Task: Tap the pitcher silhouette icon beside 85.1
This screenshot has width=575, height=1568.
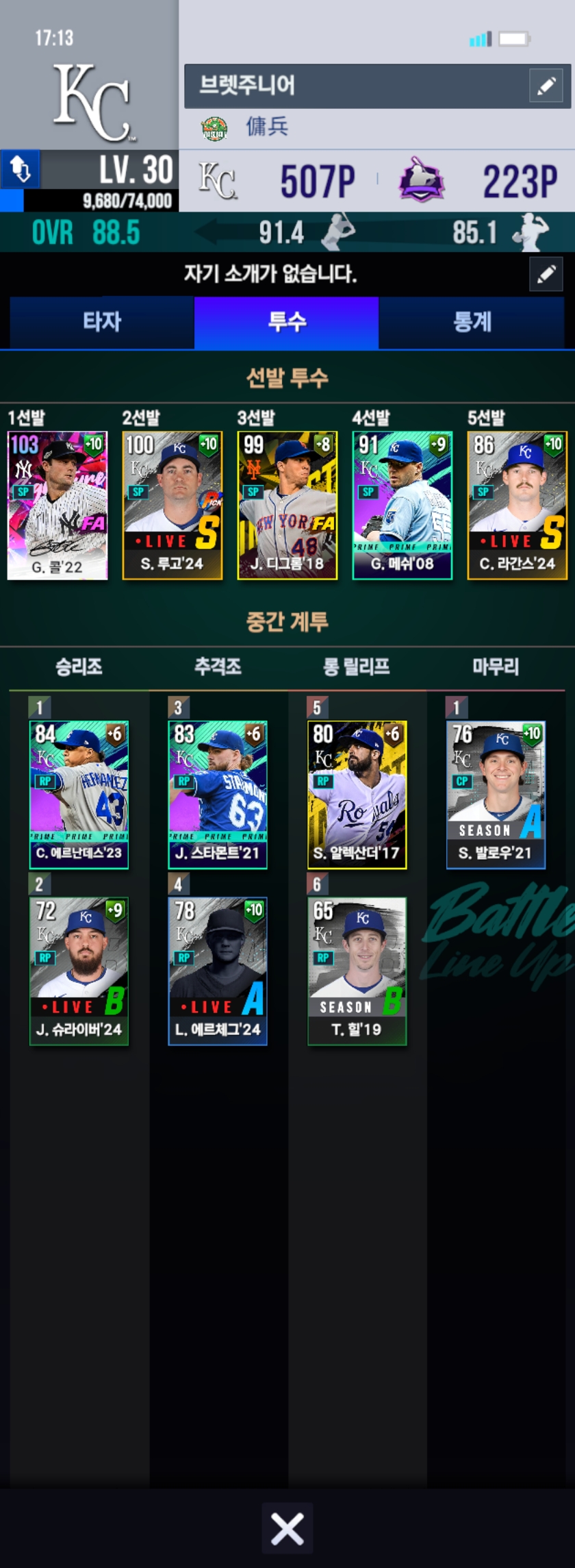Action: click(531, 232)
